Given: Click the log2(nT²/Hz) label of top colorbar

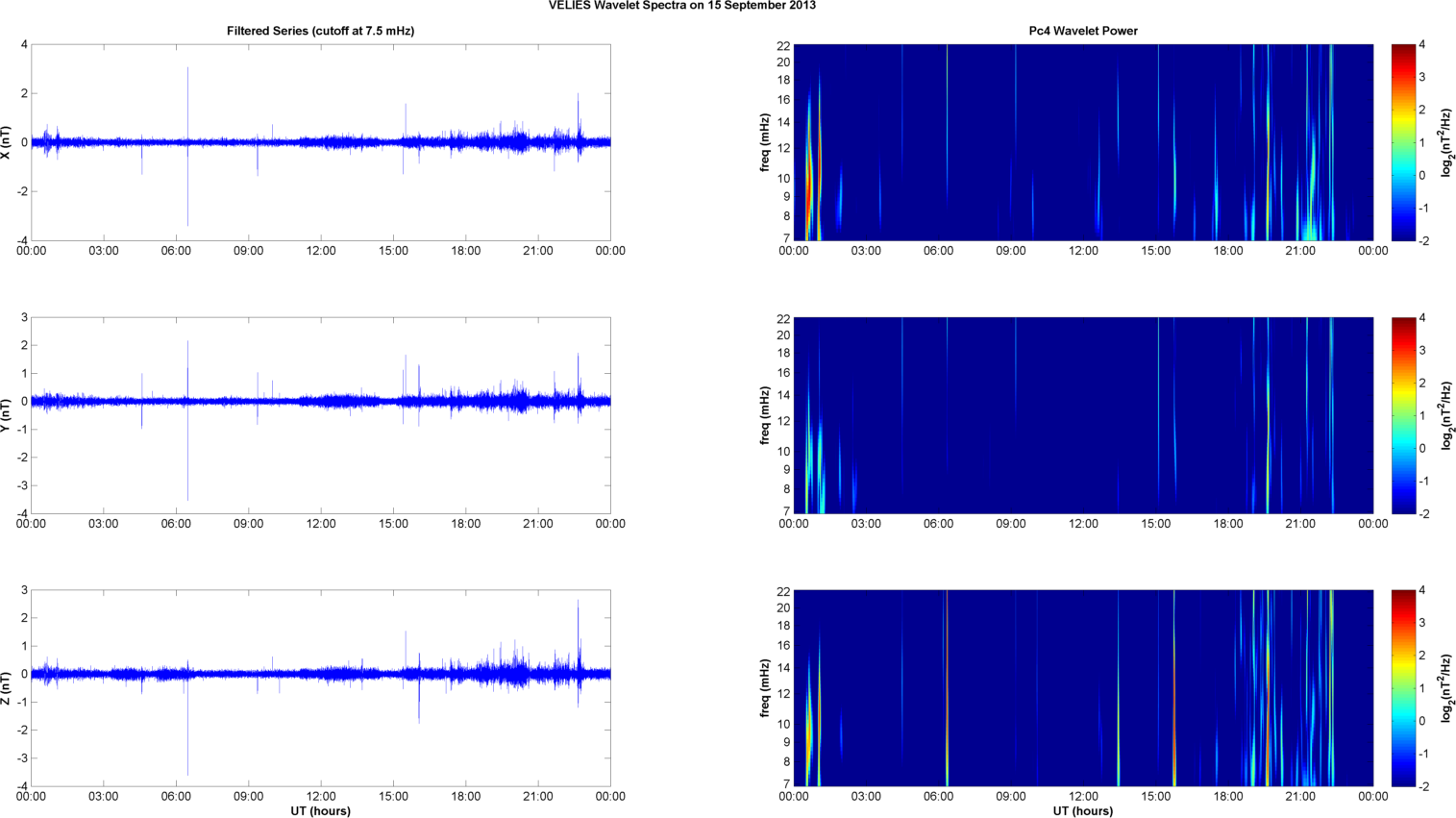Looking at the screenshot, I should click(x=1447, y=142).
